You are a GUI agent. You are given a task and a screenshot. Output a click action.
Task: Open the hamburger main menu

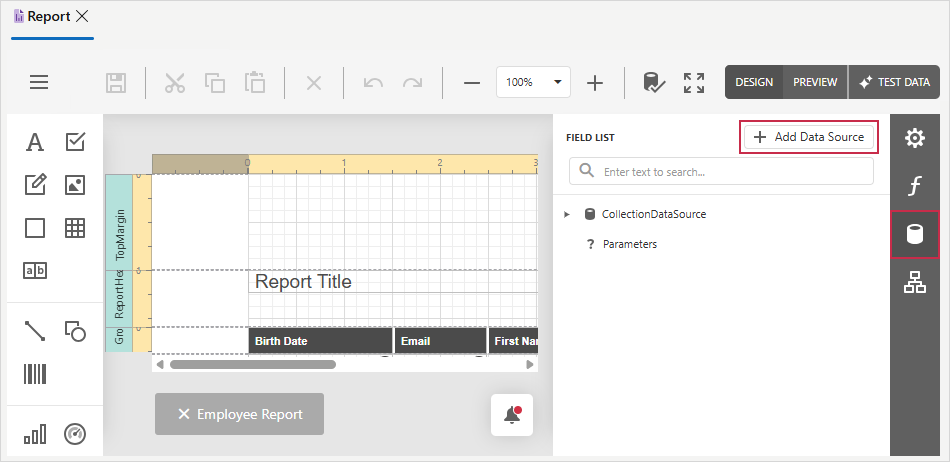tap(39, 82)
